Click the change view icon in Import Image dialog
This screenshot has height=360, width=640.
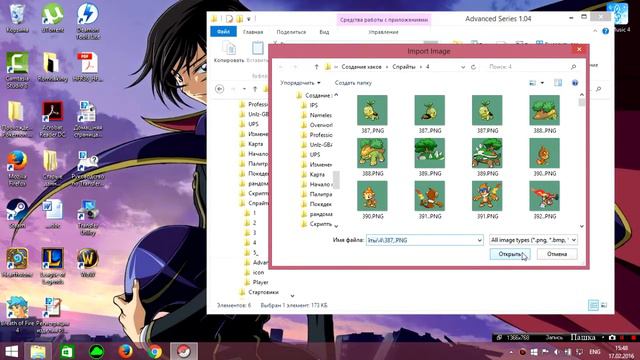point(533,83)
